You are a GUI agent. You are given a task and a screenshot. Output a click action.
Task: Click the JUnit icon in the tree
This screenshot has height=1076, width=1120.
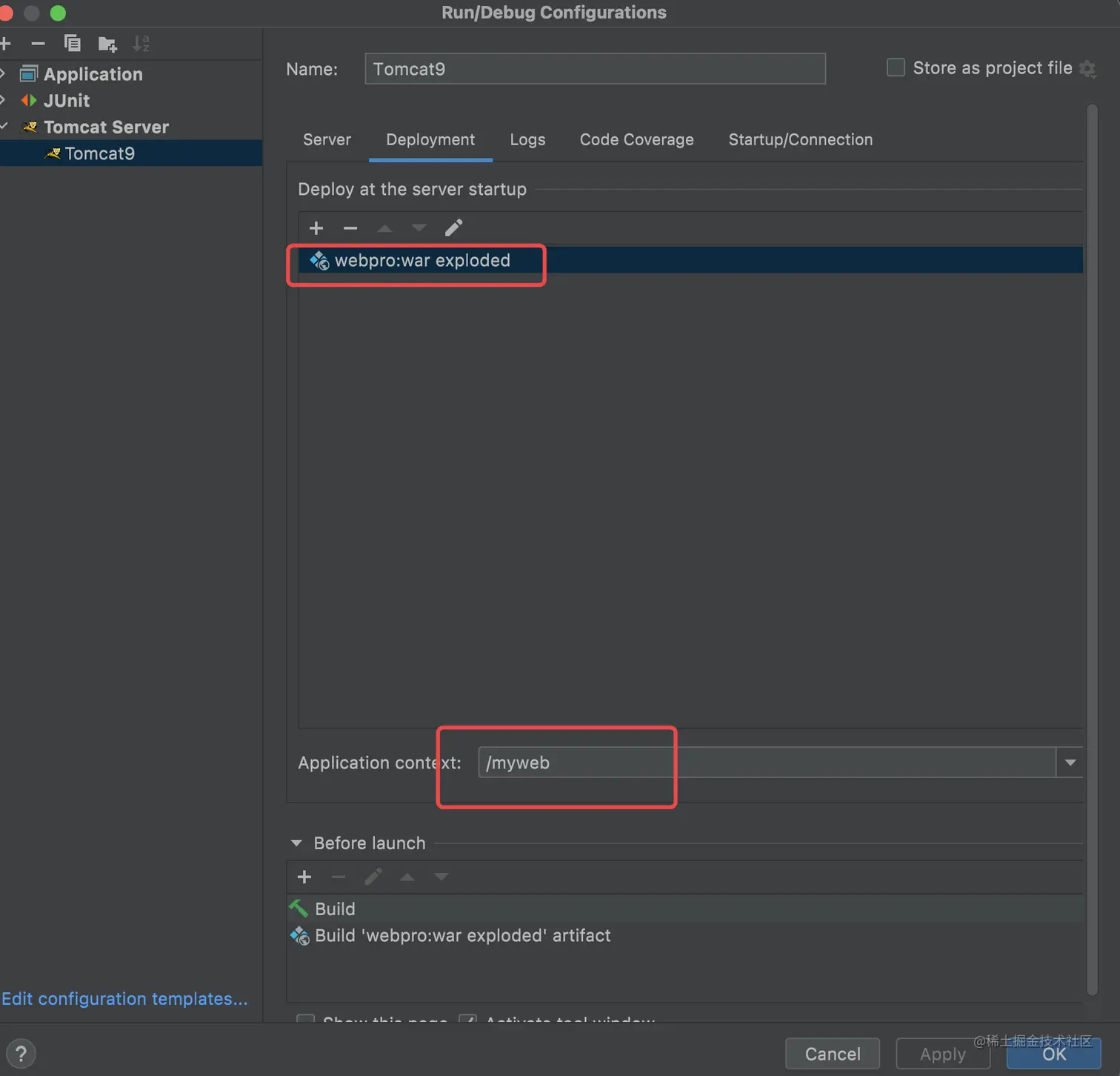pyautogui.click(x=29, y=100)
